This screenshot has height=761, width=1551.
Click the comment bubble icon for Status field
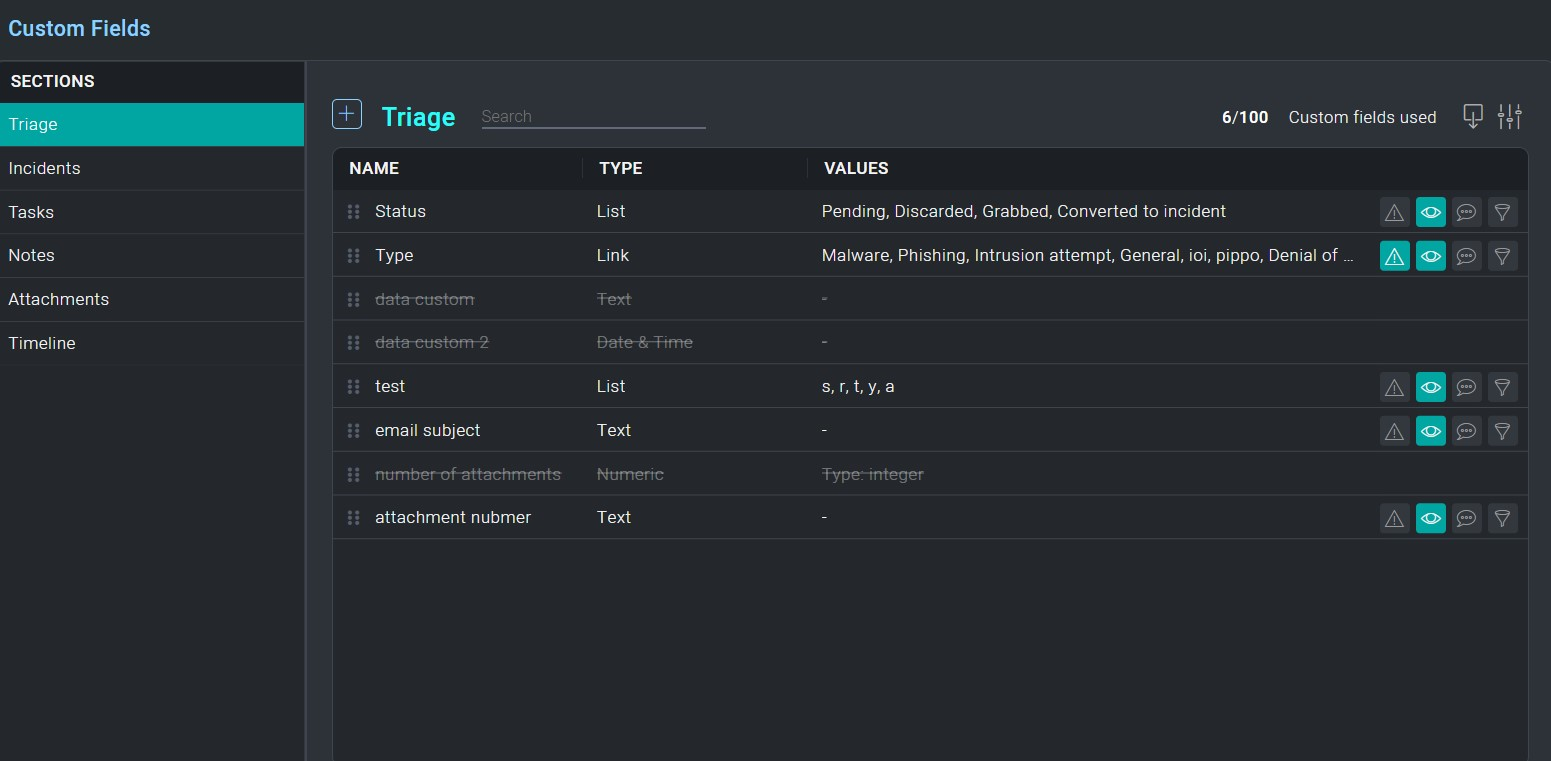pyautogui.click(x=1466, y=211)
